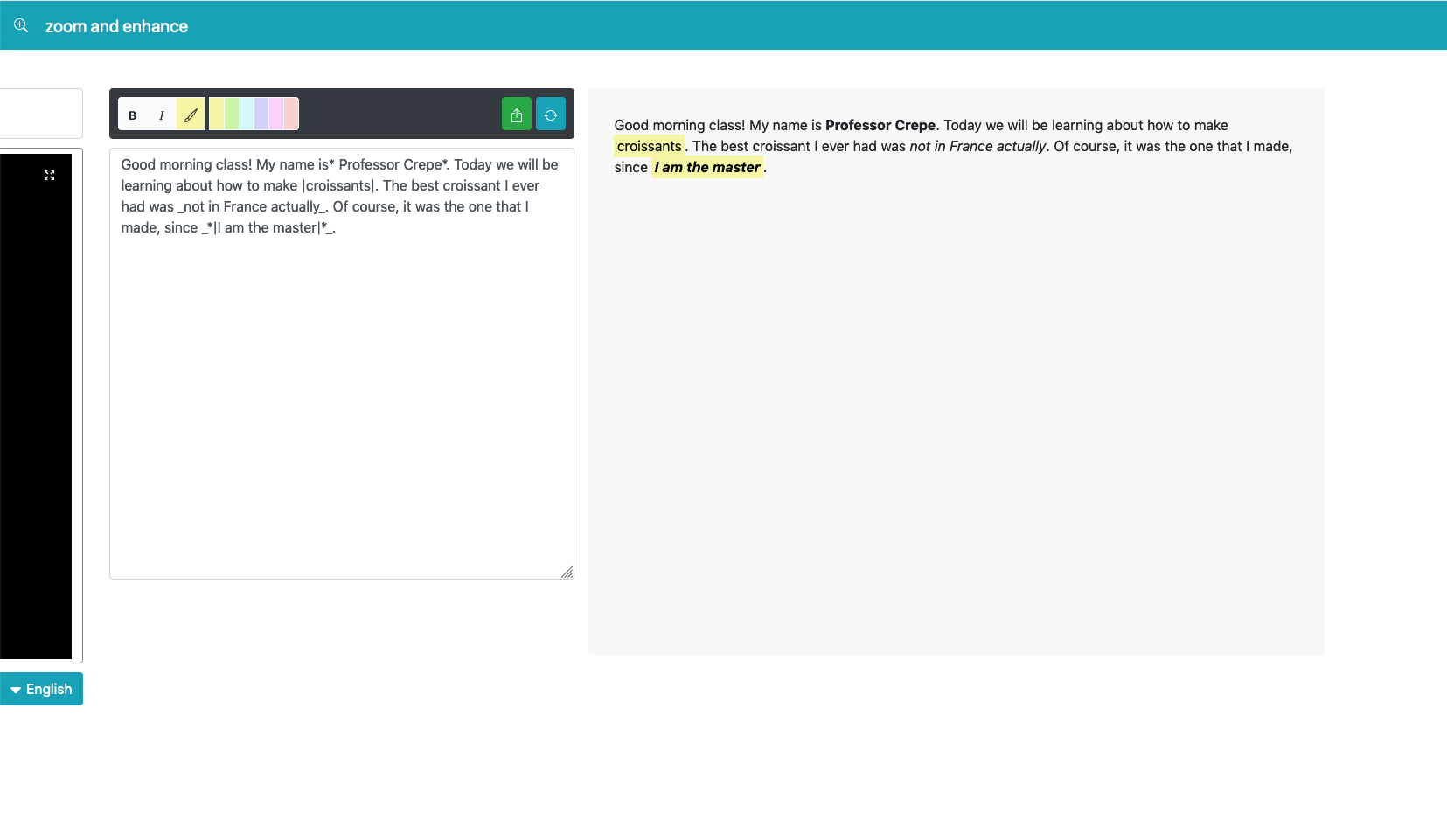Click highlighted 'I am the master' in preview
Viewport: 1447px width, 840px height.
click(707, 167)
